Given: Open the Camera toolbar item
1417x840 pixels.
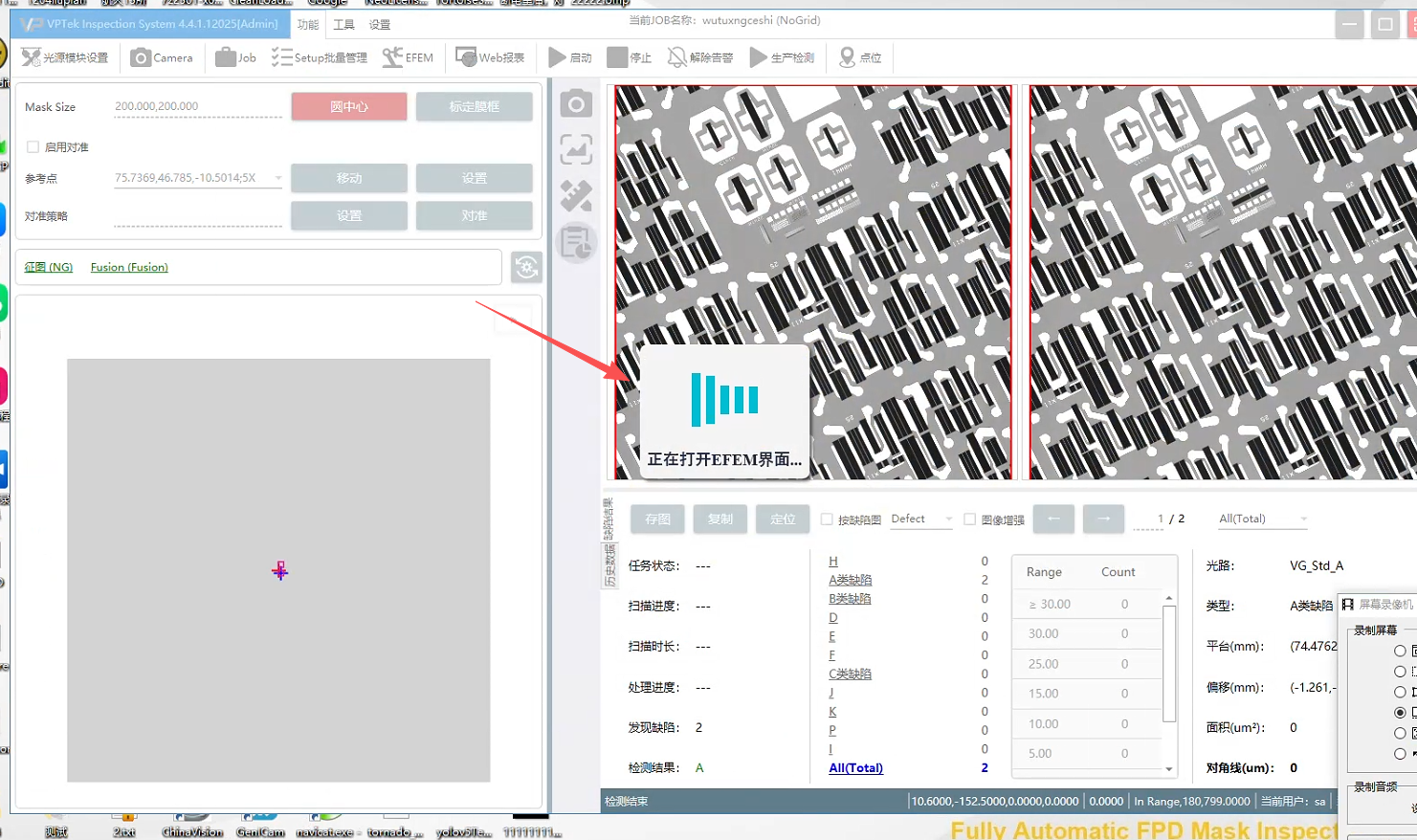Looking at the screenshot, I should point(161,57).
